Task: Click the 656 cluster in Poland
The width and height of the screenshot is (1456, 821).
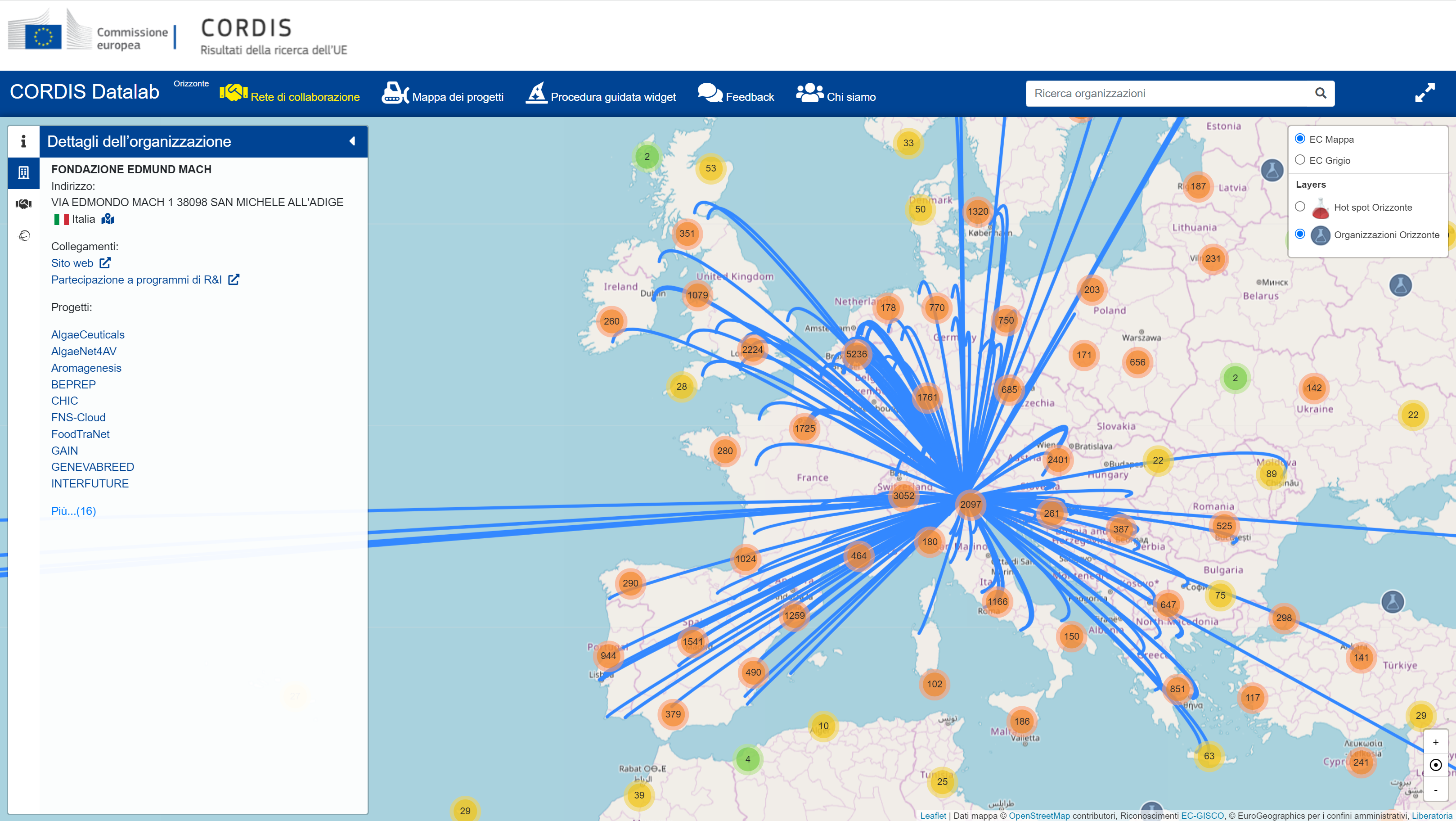Action: click(x=1137, y=362)
